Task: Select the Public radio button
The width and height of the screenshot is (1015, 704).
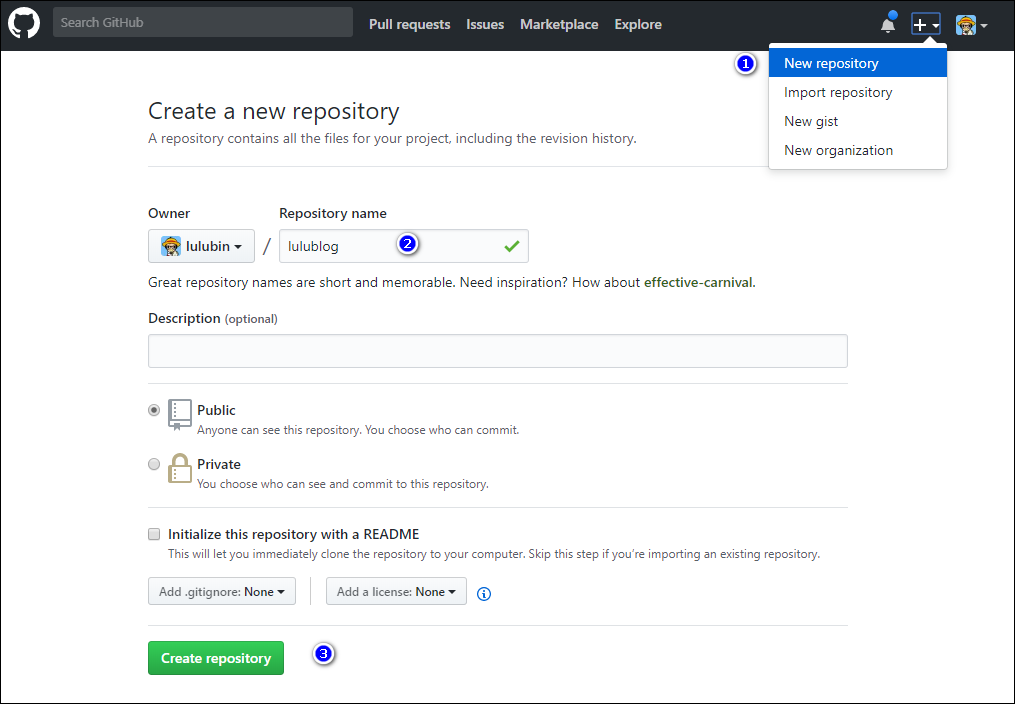Action: 154,410
